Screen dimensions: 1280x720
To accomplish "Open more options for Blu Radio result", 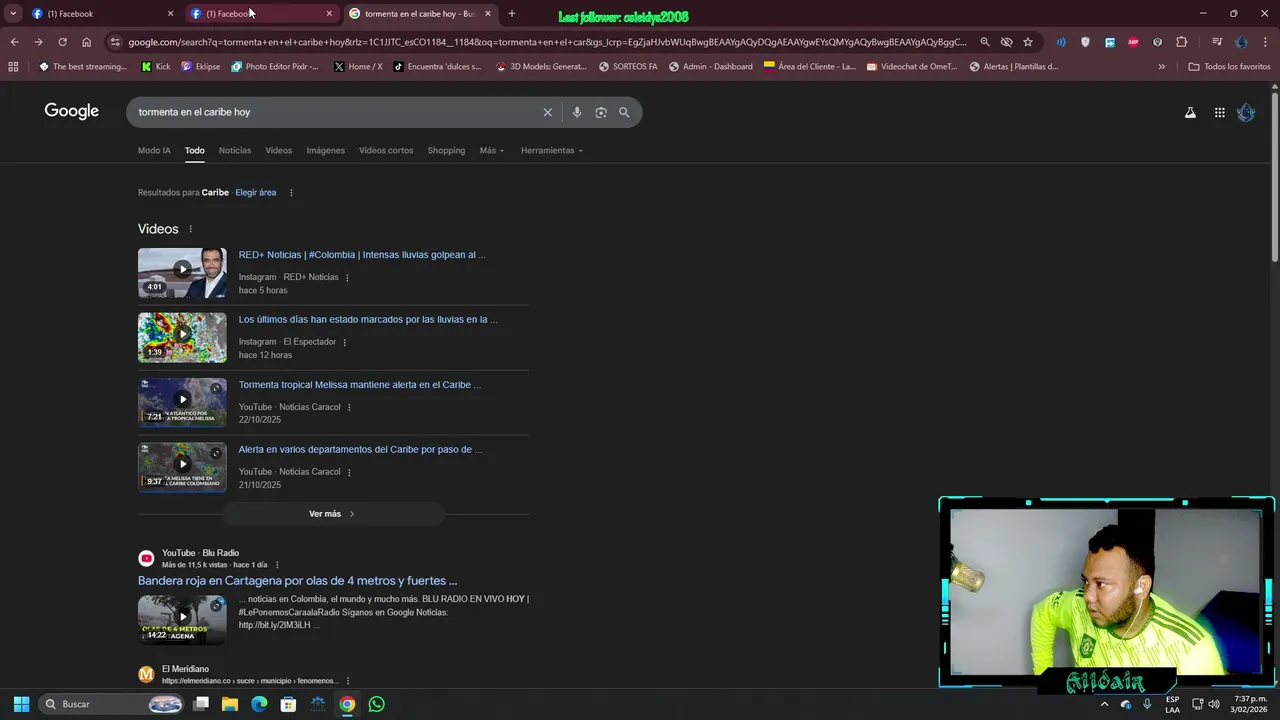I will [277, 565].
